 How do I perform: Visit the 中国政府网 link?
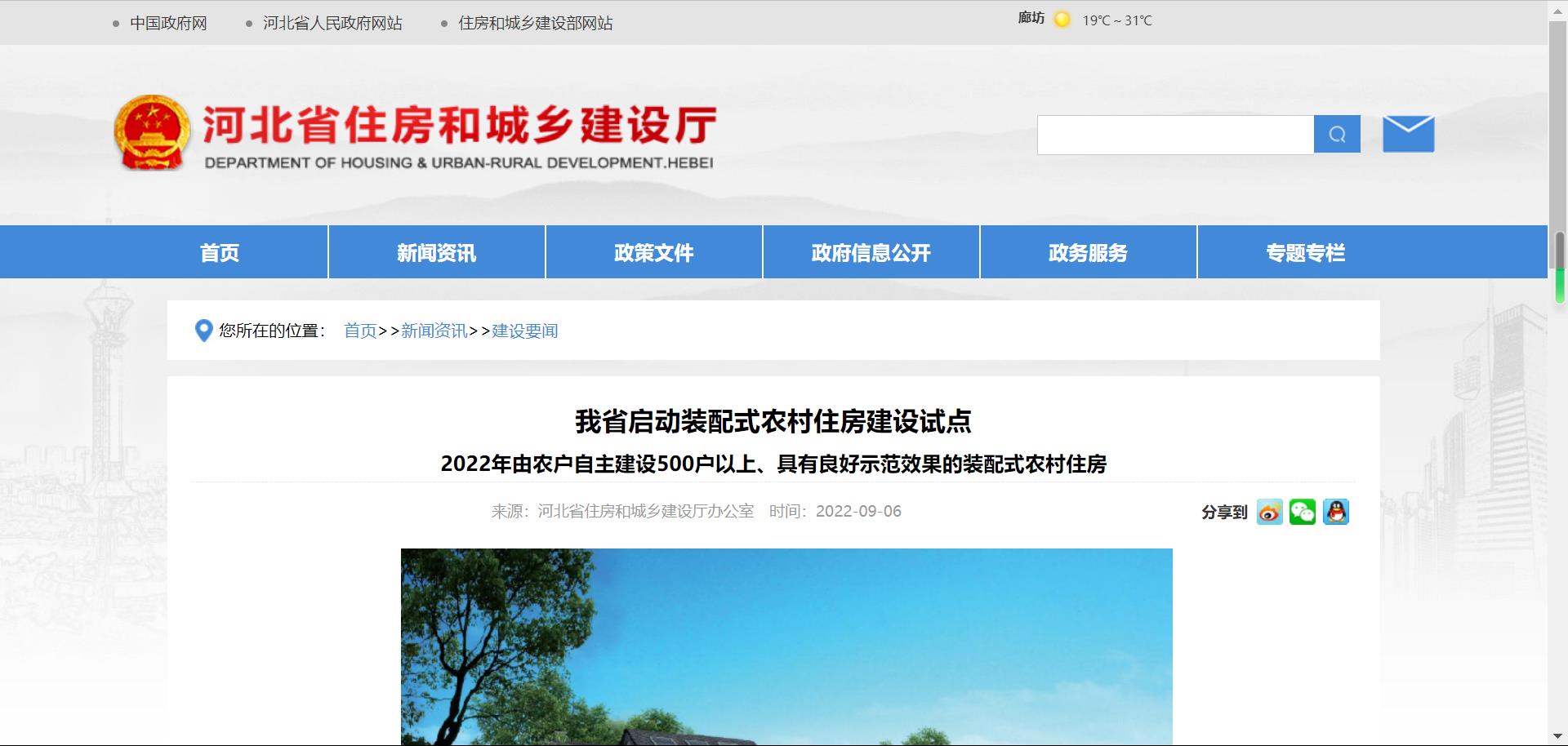(x=168, y=23)
